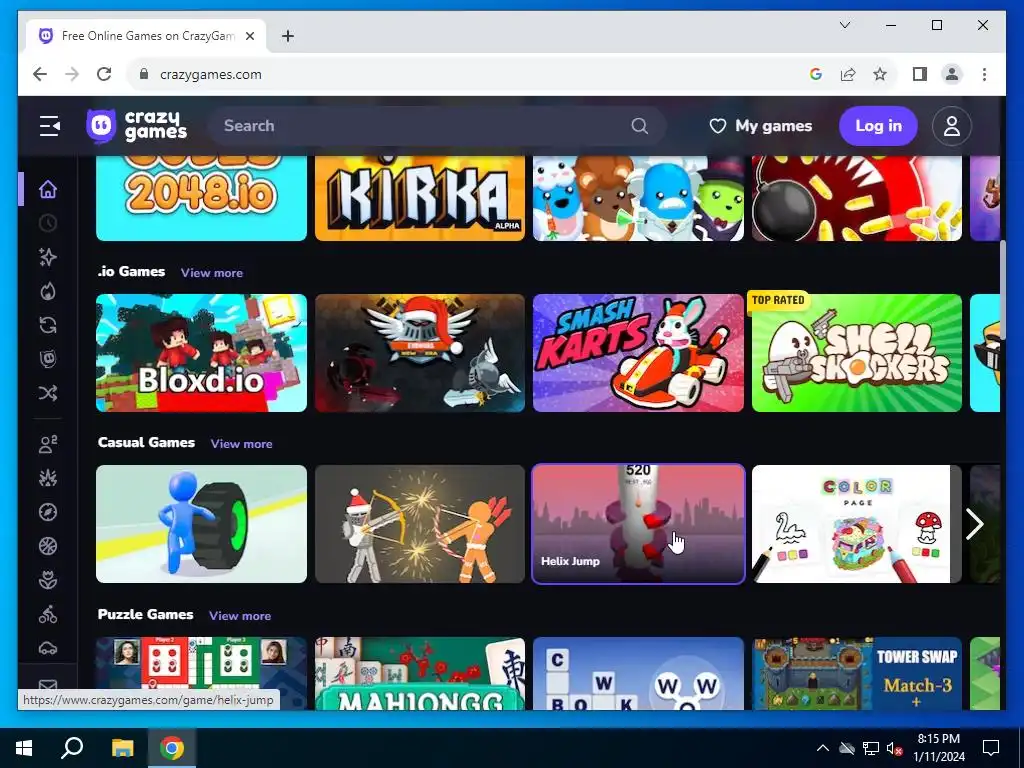Image resolution: width=1024 pixels, height=768 pixels.
Task: Open Car games sidebar icon
Action: (x=48, y=648)
